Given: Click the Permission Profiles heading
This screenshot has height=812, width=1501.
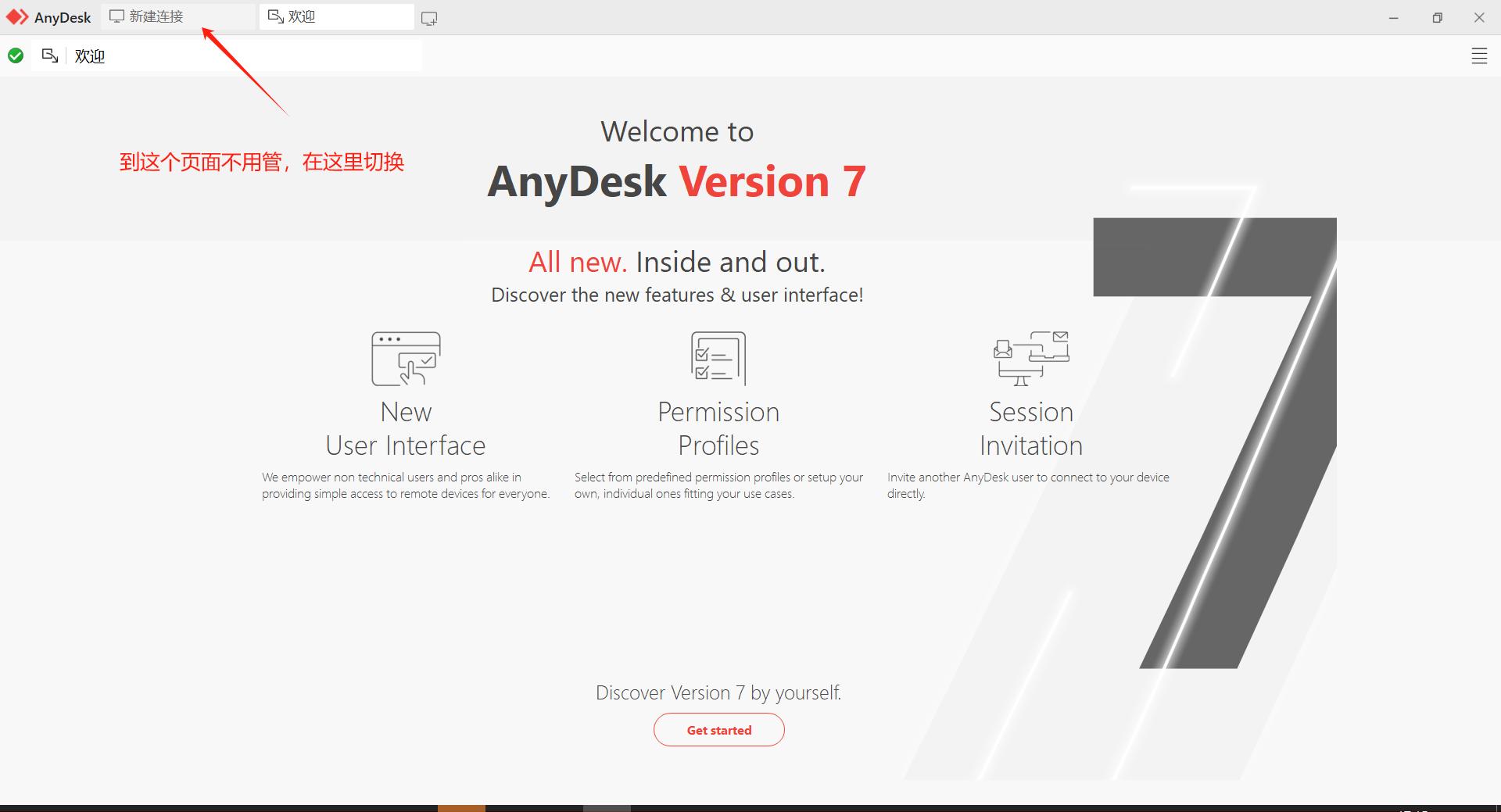Looking at the screenshot, I should click(718, 428).
